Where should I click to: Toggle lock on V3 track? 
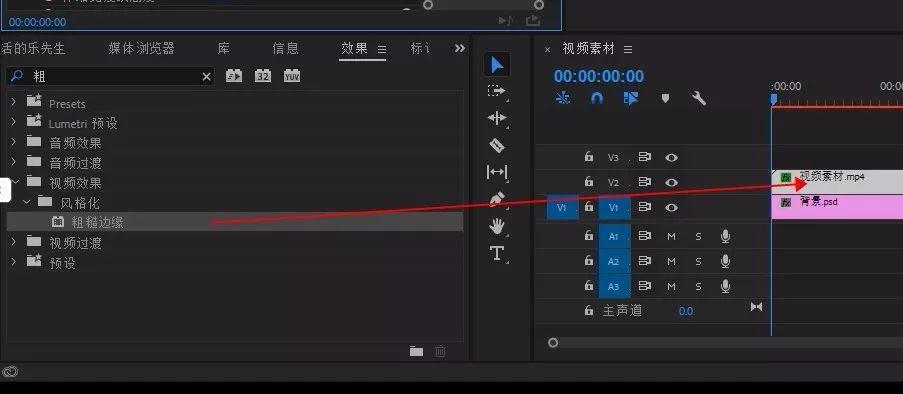[589, 157]
